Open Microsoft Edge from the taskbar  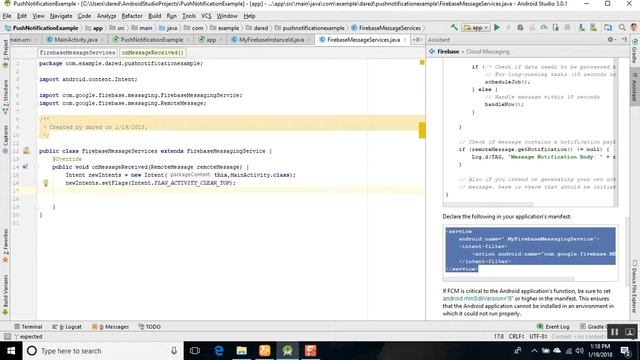pyautogui.click(x=219, y=351)
